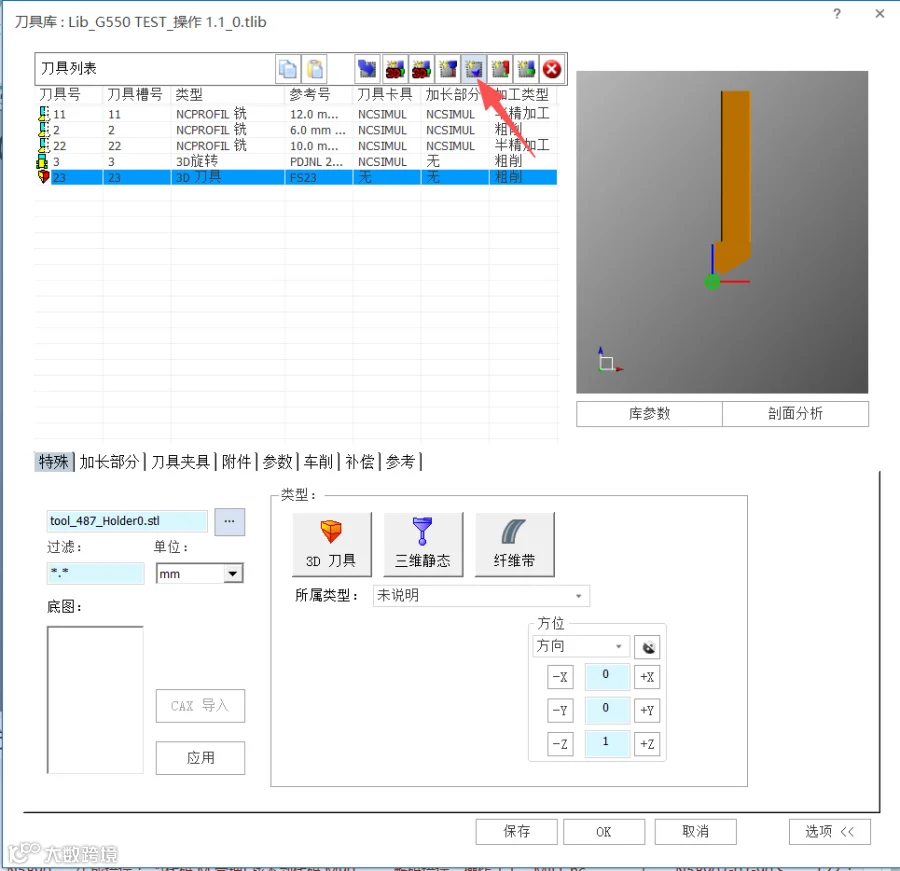Click the 过滤 filter input field
Viewport: 900px width, 871px height.
(95, 573)
